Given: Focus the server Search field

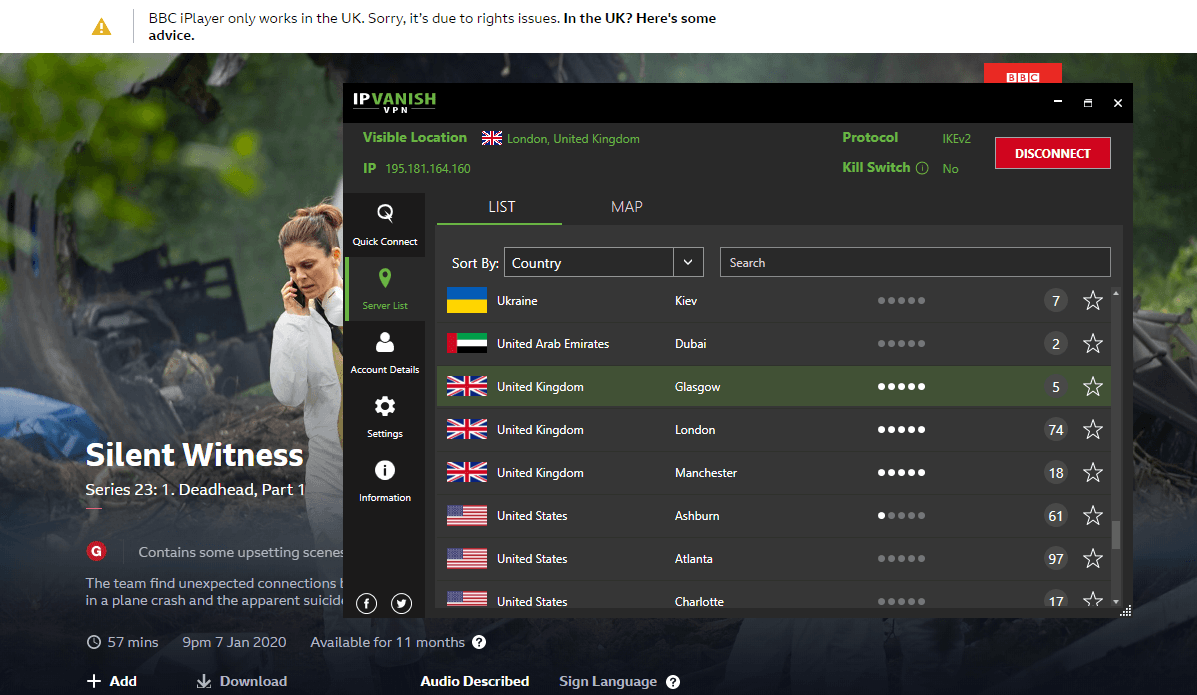Looking at the screenshot, I should click(x=915, y=262).
